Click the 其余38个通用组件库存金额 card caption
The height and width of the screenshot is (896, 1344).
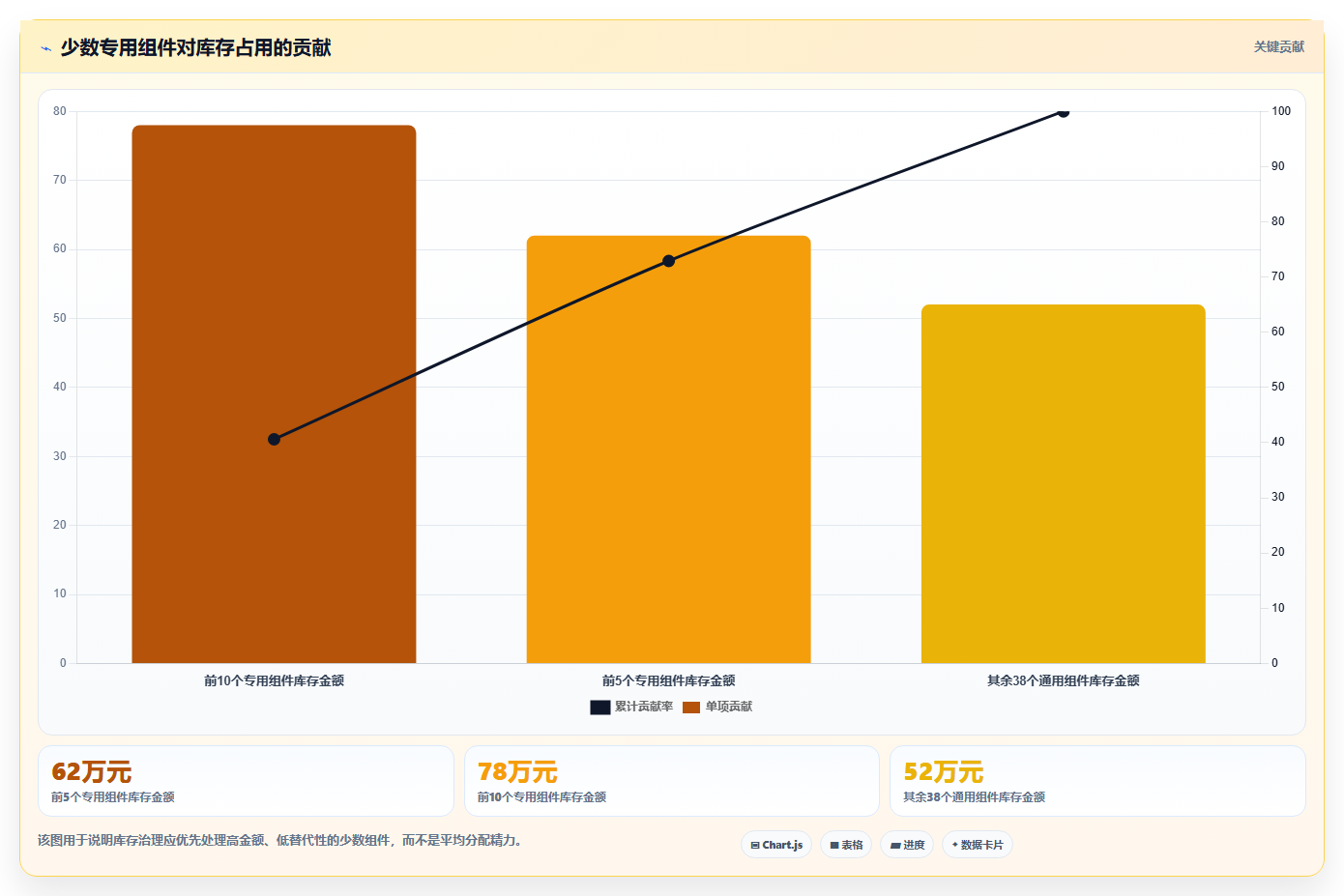click(x=974, y=797)
